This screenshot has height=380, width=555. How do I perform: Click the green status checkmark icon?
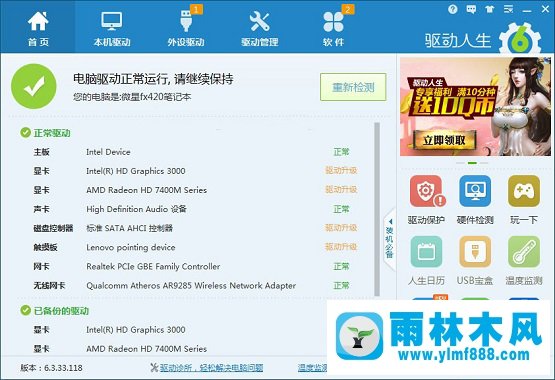click(34, 86)
